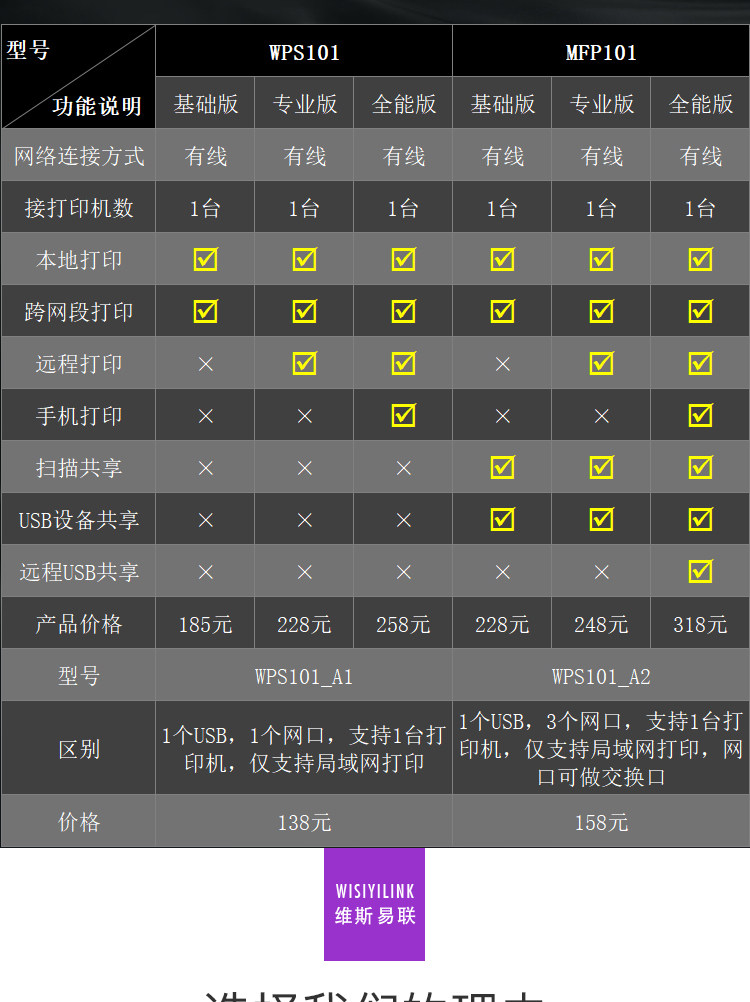The image size is (750, 1002).
Task: Click the 远程打印 row label
Action: click(79, 364)
